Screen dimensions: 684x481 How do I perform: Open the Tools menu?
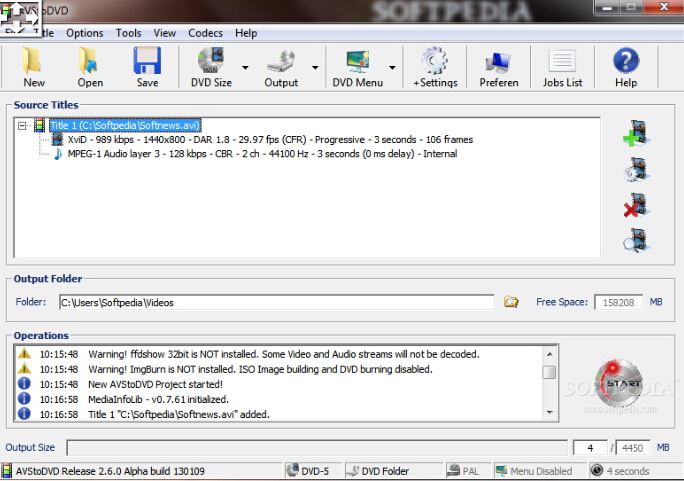(x=128, y=33)
